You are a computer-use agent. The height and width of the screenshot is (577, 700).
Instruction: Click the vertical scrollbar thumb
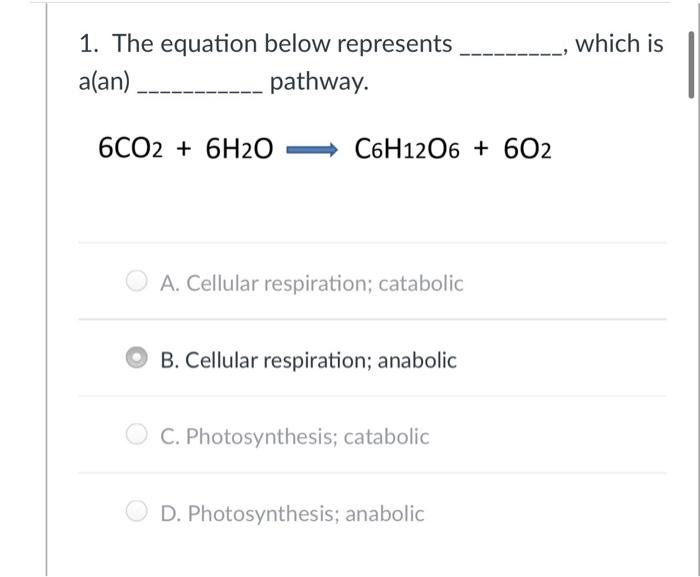(689, 64)
